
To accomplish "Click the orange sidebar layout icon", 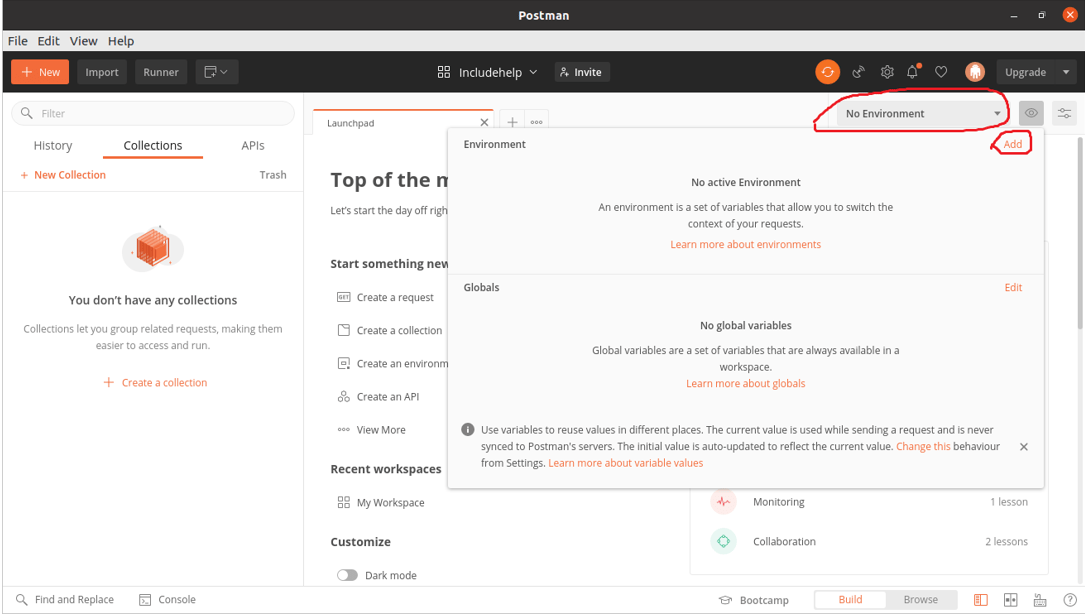I will pos(980,600).
